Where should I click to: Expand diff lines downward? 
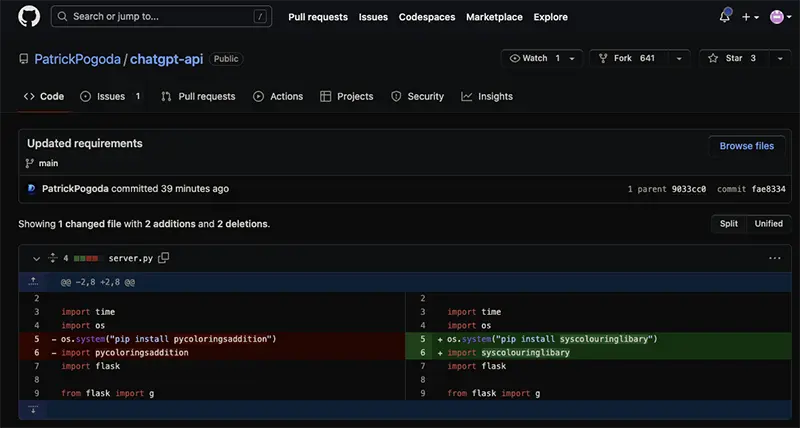point(33,410)
